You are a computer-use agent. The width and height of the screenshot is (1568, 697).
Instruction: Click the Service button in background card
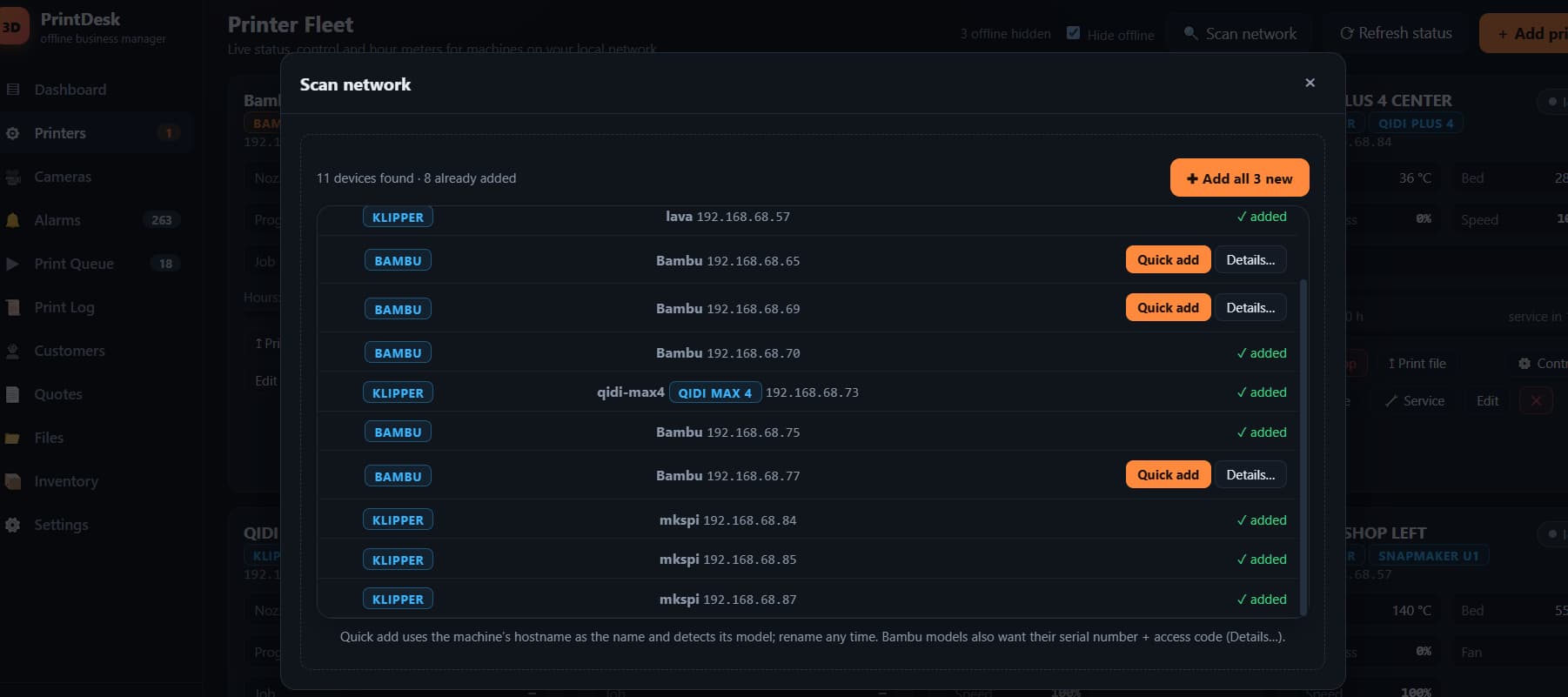tap(1415, 400)
